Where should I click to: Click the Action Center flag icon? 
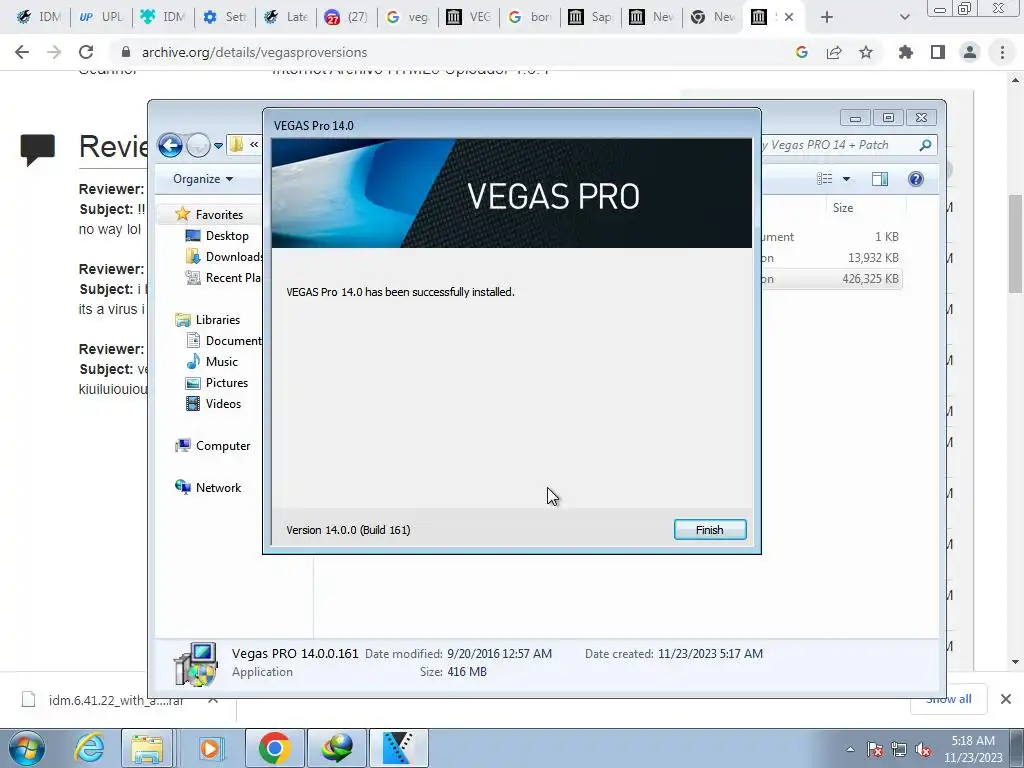(x=874, y=750)
